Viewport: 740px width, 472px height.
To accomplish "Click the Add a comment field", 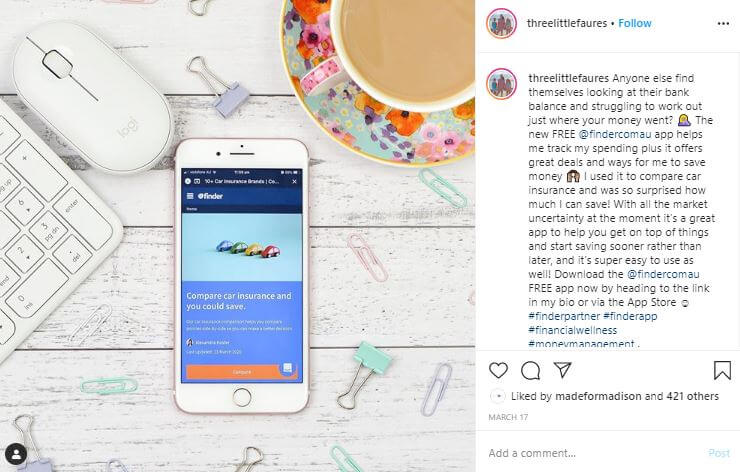I will [595, 453].
